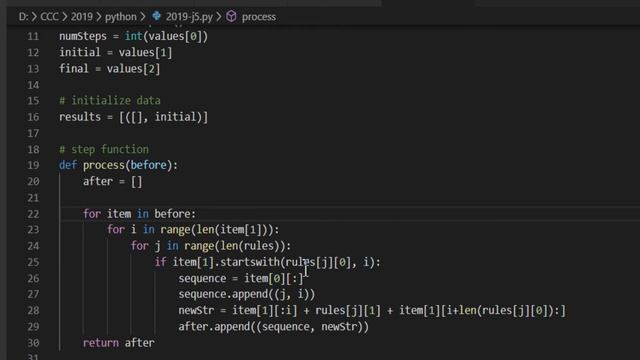Open the D: drive breadcrumb
Image resolution: width=640 pixels, height=360 pixels.
coord(24,17)
